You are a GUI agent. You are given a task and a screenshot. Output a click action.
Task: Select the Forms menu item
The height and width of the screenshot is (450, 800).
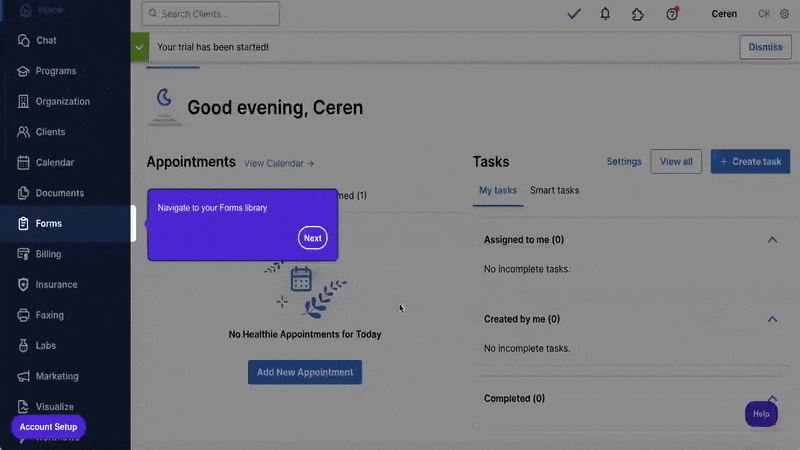67,223
